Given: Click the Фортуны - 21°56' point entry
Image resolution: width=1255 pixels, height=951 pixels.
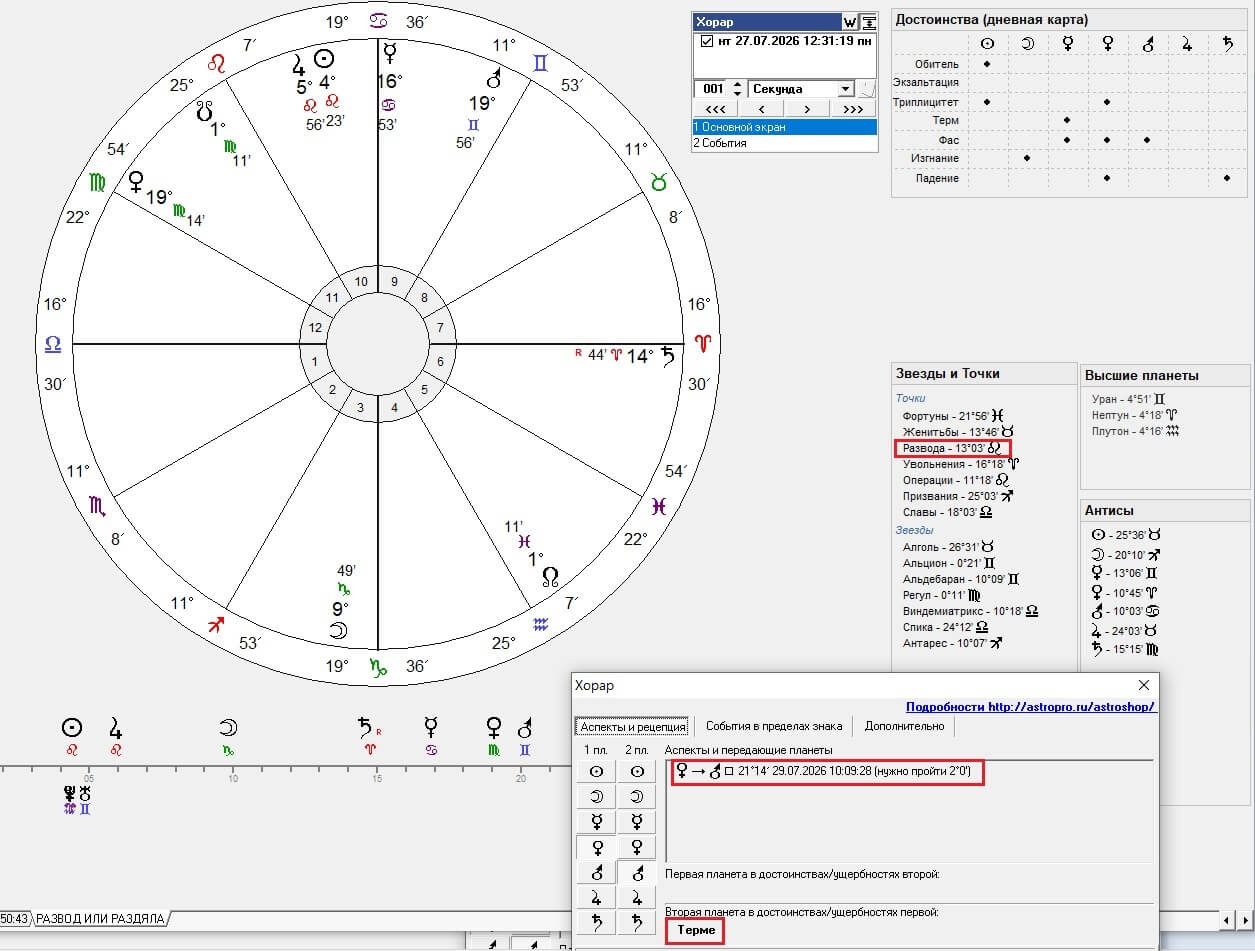Looking at the screenshot, I should coord(952,415).
